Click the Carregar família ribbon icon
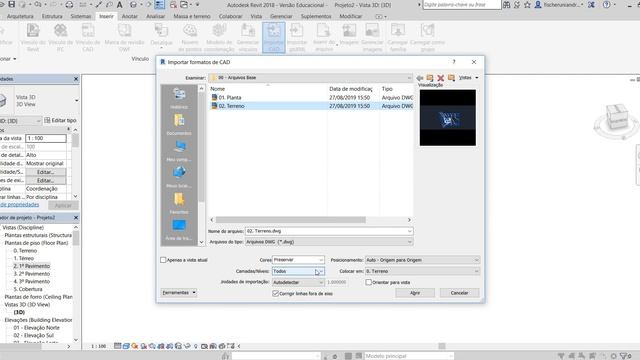Viewport: 640px width, 360px height. [398, 37]
